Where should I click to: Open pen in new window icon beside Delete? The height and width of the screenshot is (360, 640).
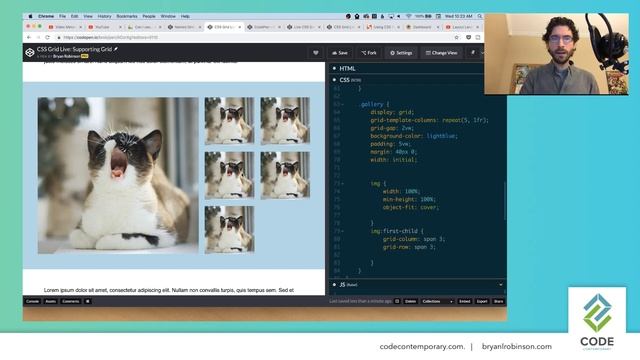[x=397, y=301]
